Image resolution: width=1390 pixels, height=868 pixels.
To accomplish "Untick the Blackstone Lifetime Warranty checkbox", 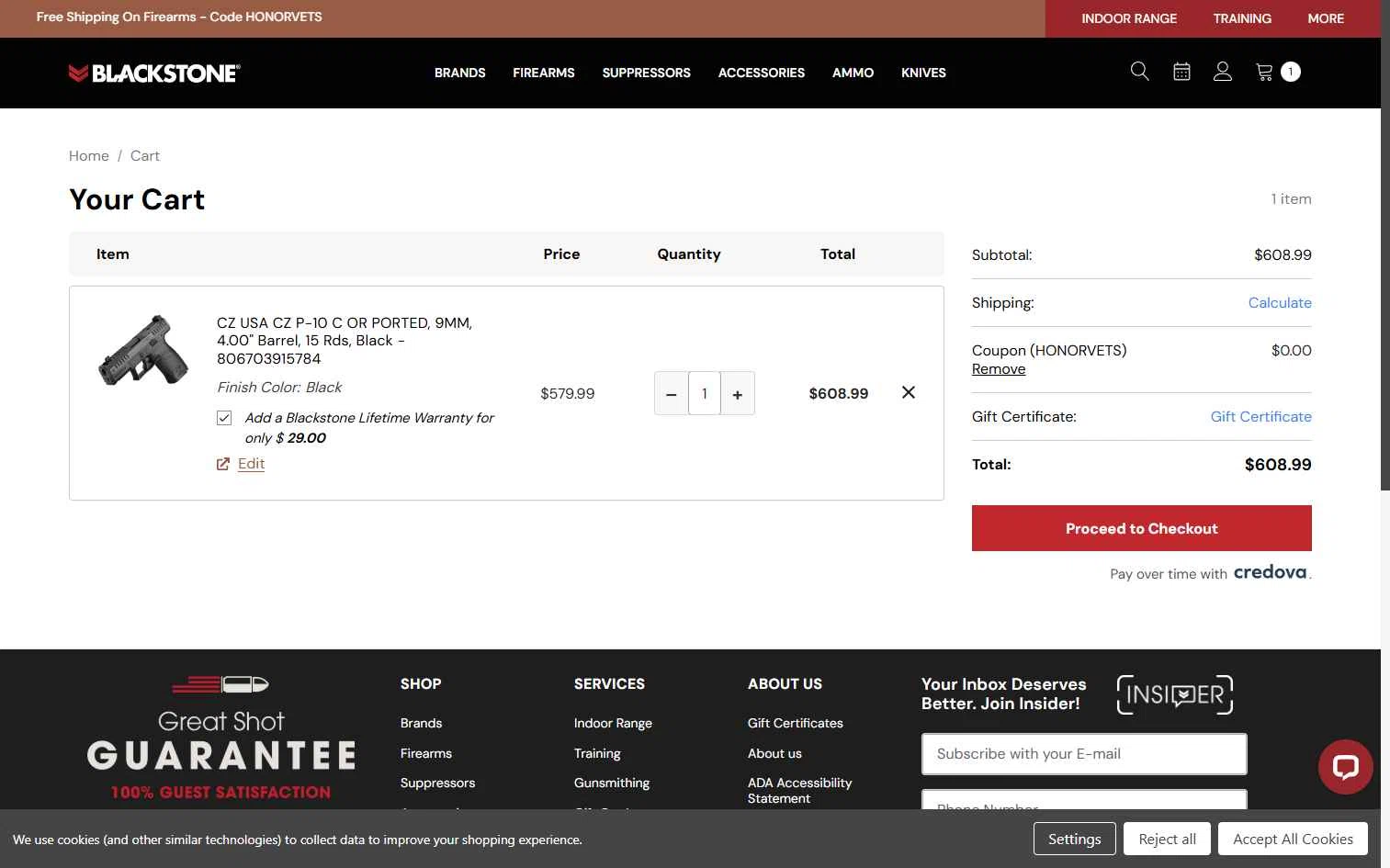I will click(x=224, y=418).
